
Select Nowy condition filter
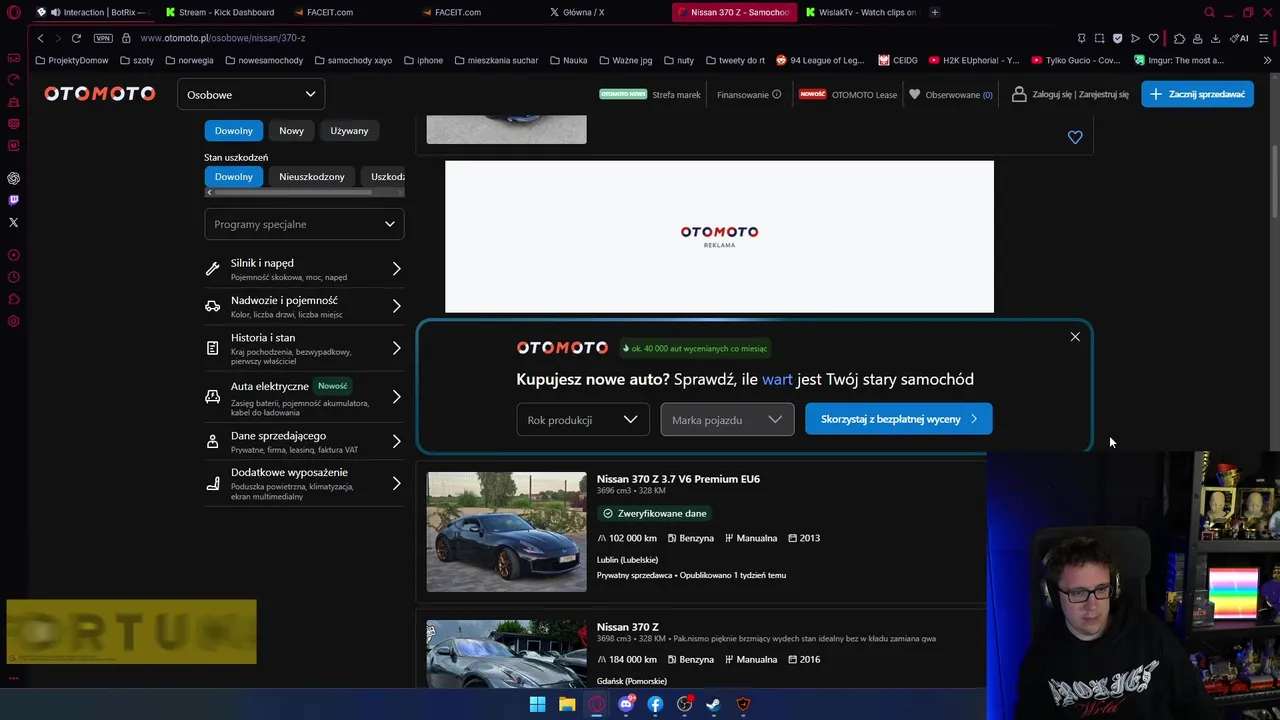point(291,130)
